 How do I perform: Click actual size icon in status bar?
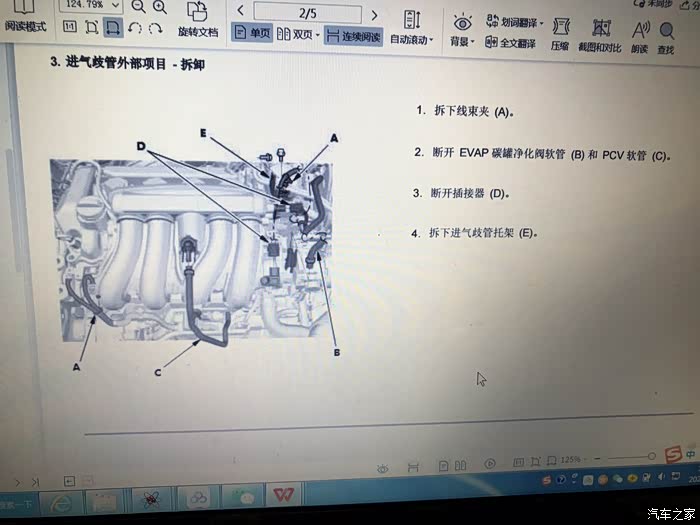518,462
